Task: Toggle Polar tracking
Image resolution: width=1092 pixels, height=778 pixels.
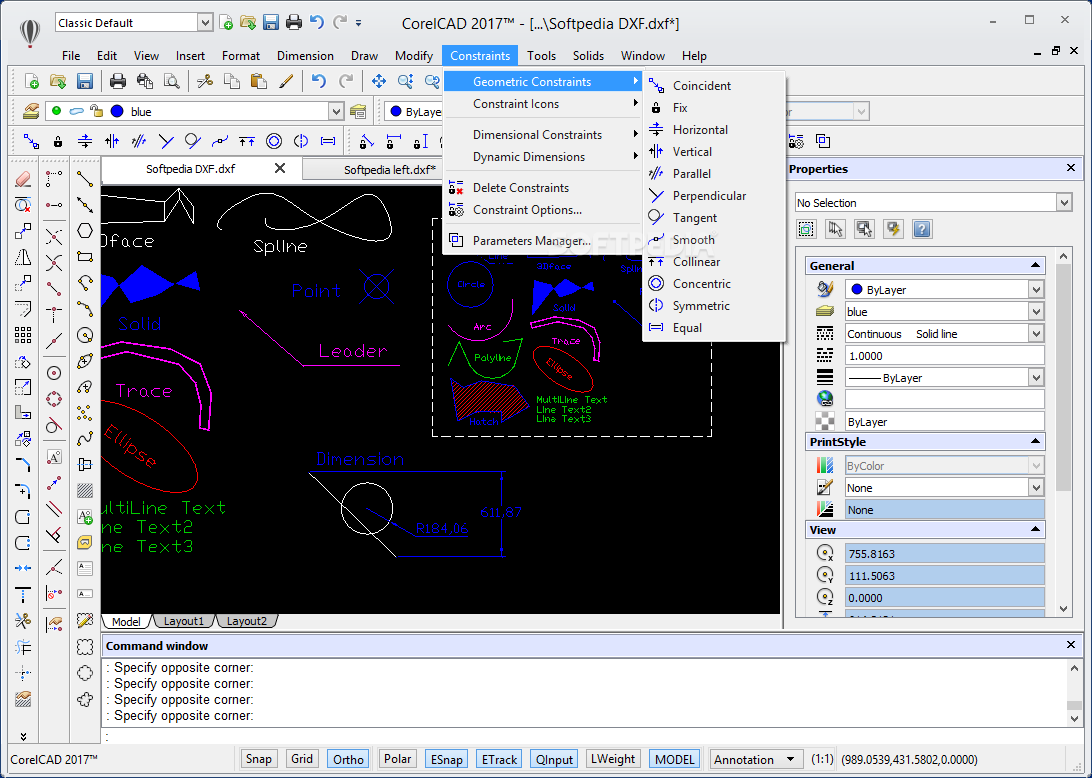Action: [397, 759]
